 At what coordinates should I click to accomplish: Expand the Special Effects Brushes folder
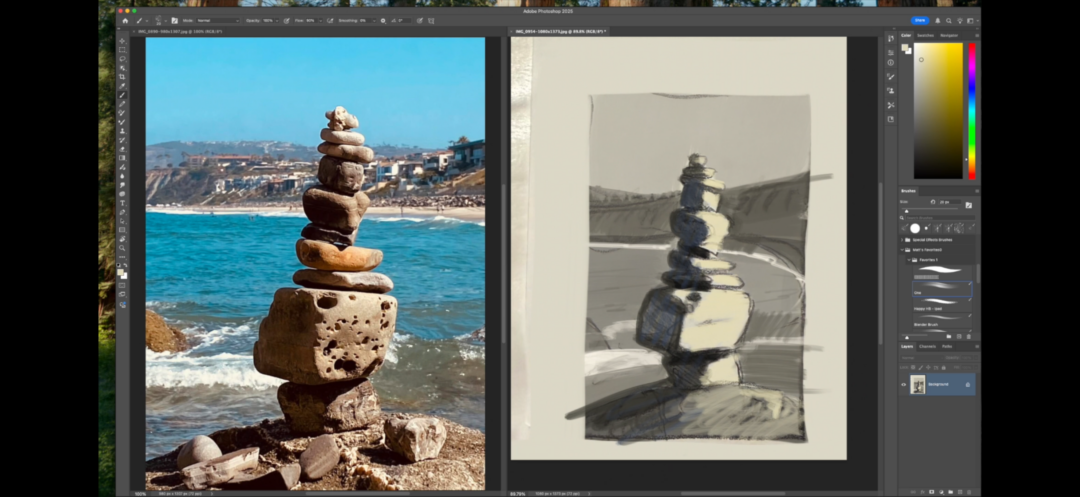(x=903, y=240)
